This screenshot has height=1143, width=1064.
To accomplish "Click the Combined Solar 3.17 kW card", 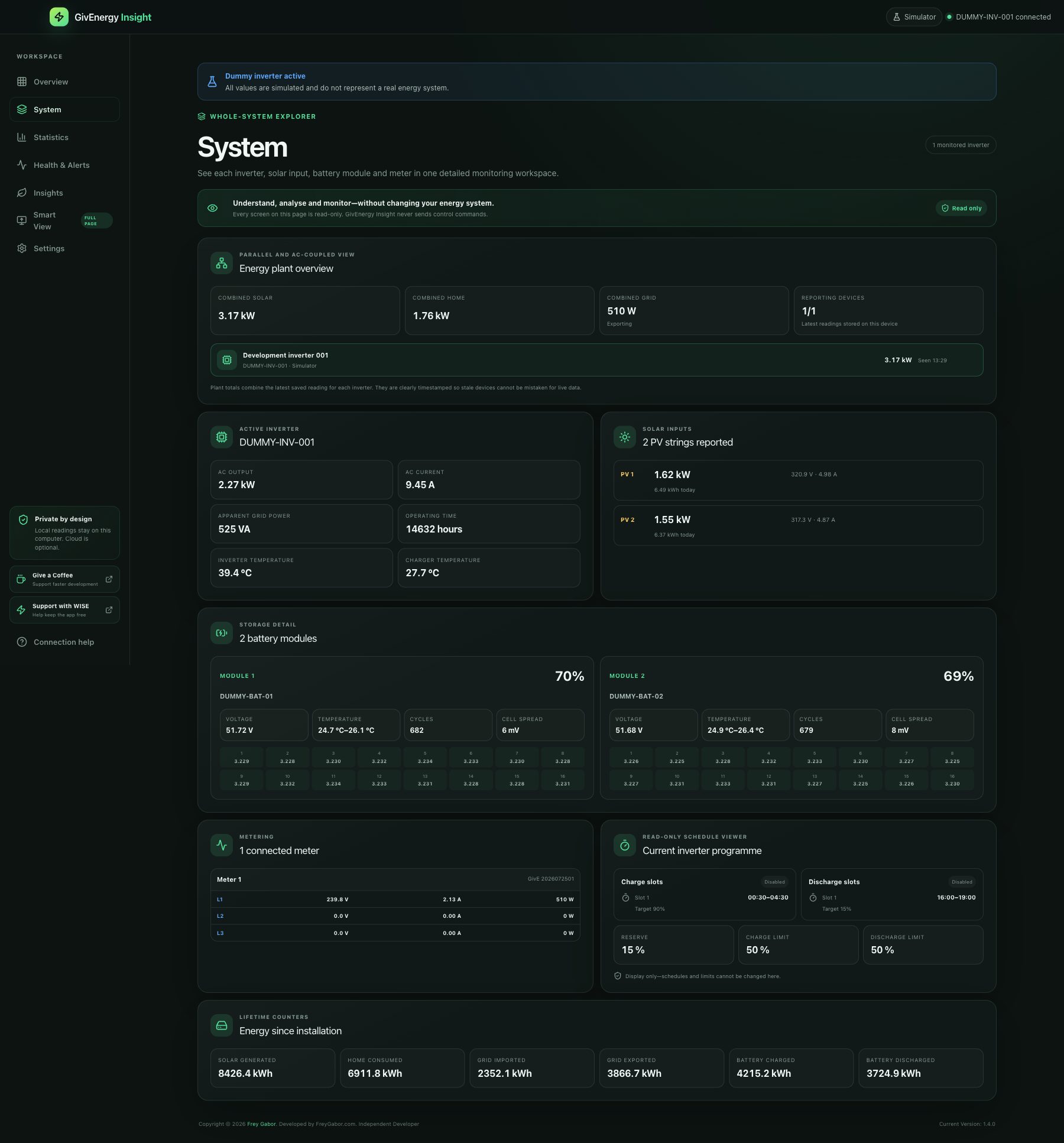I will [x=305, y=311].
